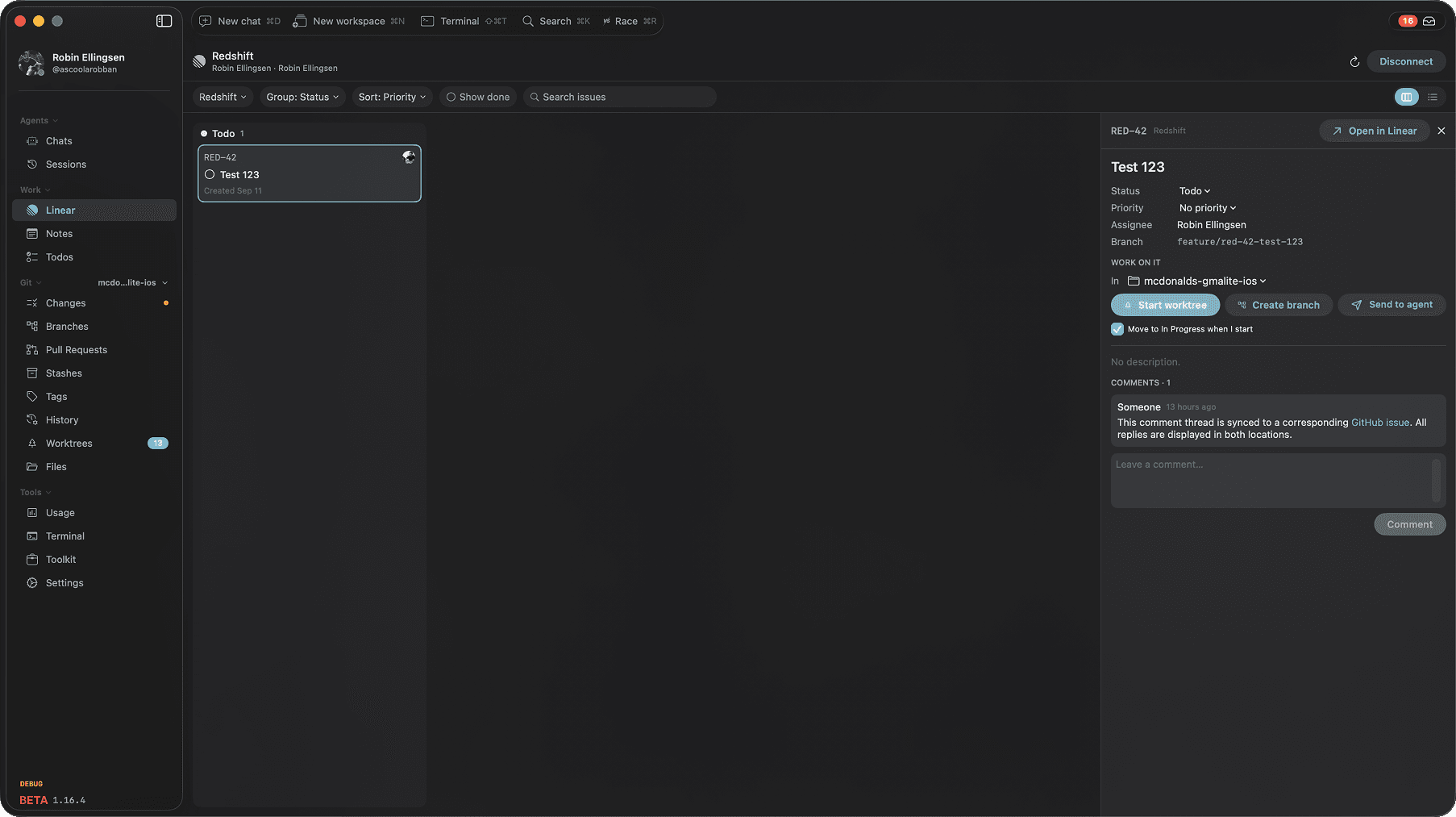The height and width of the screenshot is (817, 1456).
Task: Open Pull Requests view
Action: click(94, 350)
